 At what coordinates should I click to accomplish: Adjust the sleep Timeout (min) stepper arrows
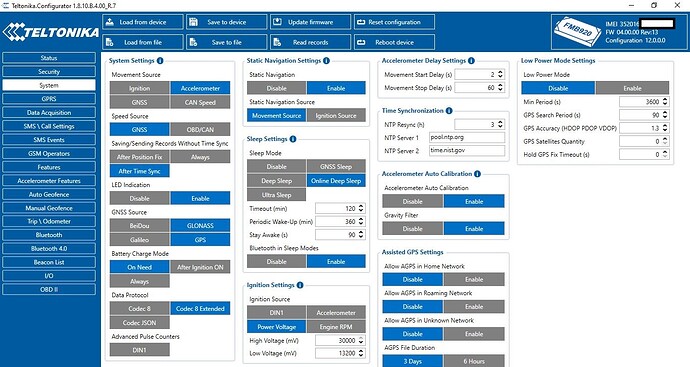pyautogui.click(x=361, y=208)
